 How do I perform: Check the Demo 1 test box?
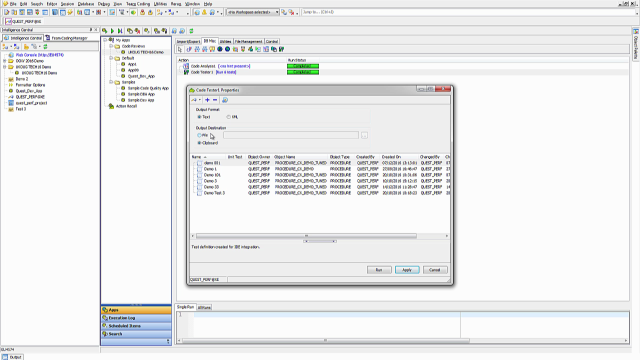[x=200, y=169]
